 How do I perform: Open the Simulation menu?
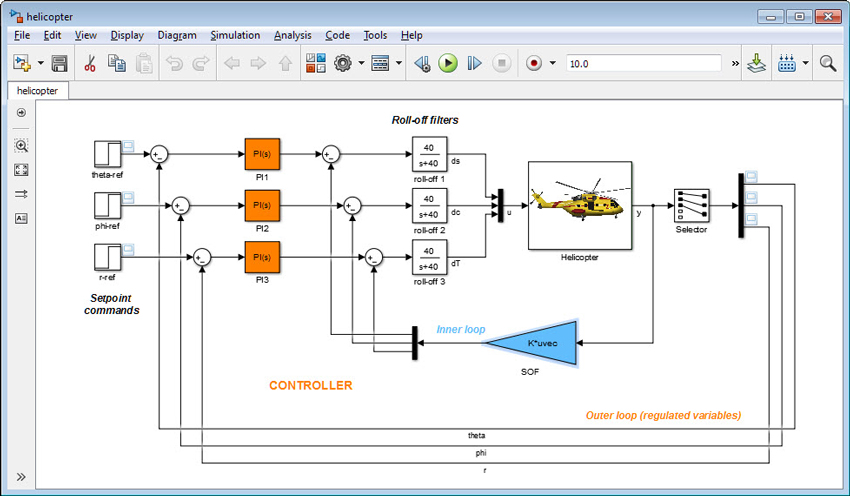(x=235, y=35)
